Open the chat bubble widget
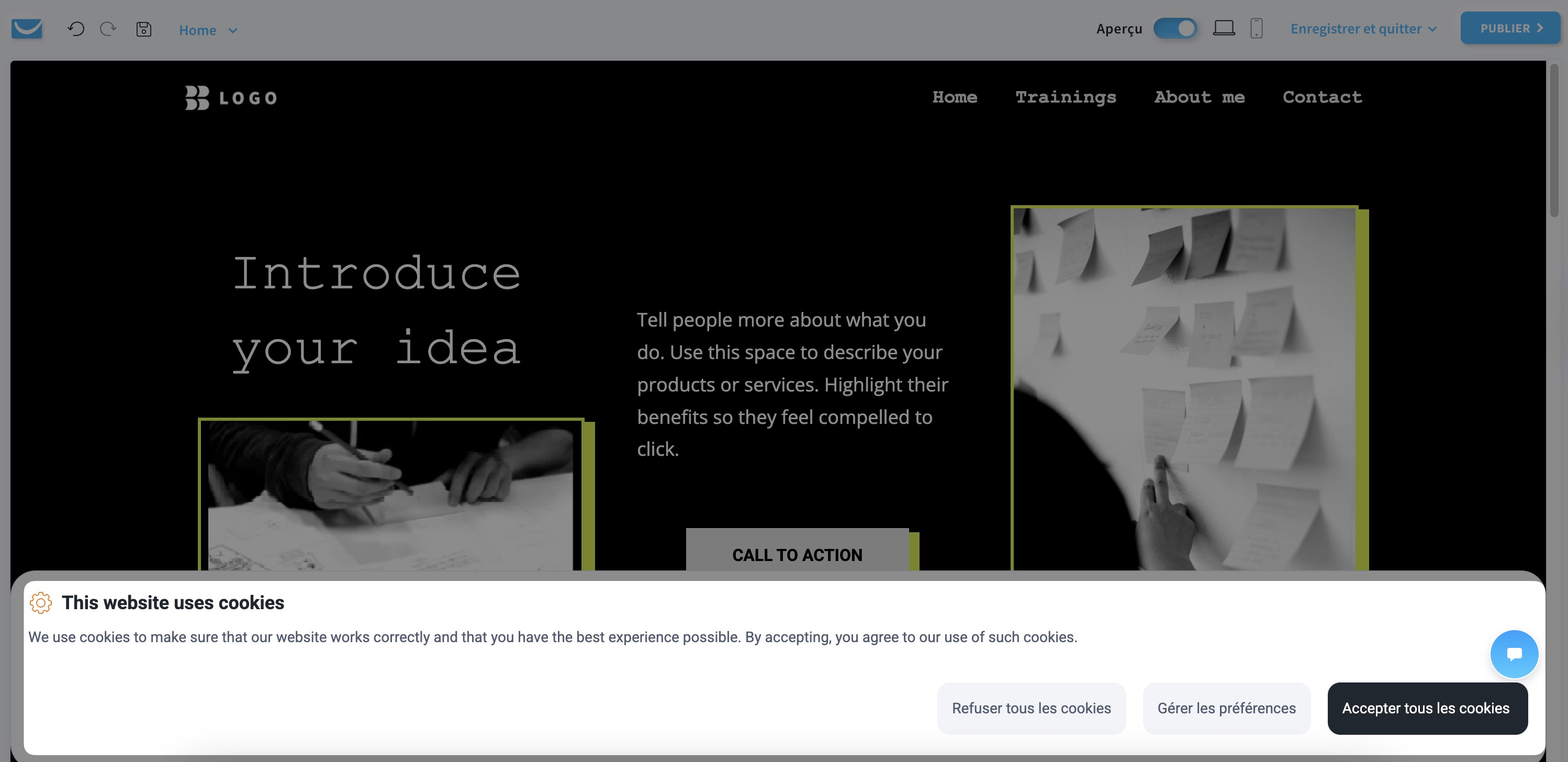Viewport: 1568px width, 762px height. coord(1514,654)
